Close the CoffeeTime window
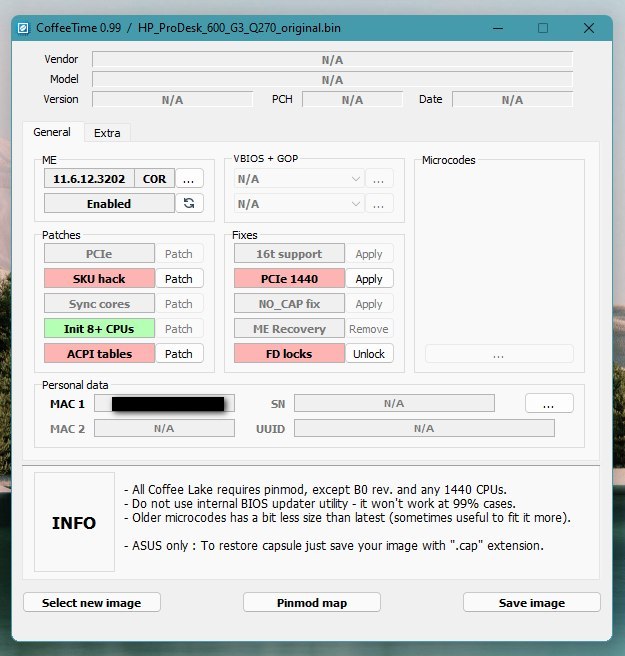The image size is (625, 656). click(x=589, y=28)
